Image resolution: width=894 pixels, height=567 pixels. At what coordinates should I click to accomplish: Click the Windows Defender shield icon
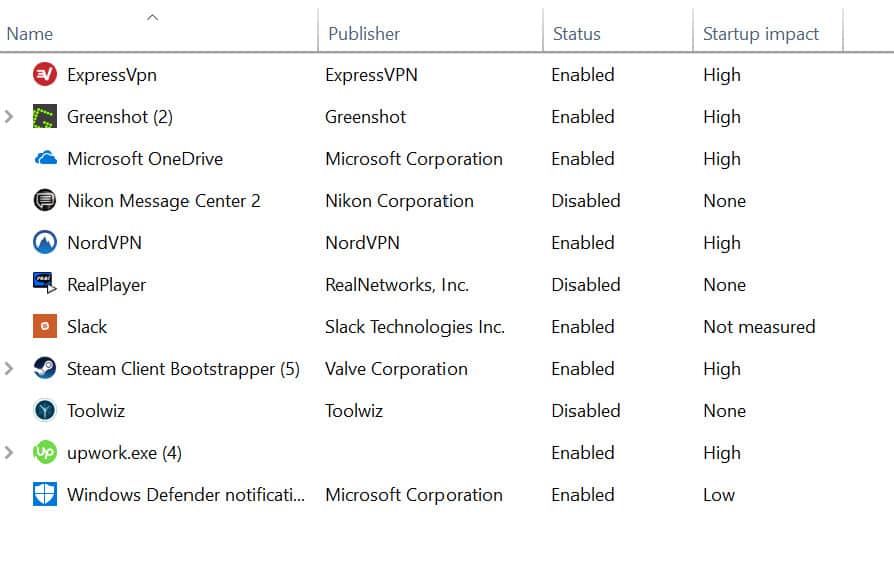point(44,494)
